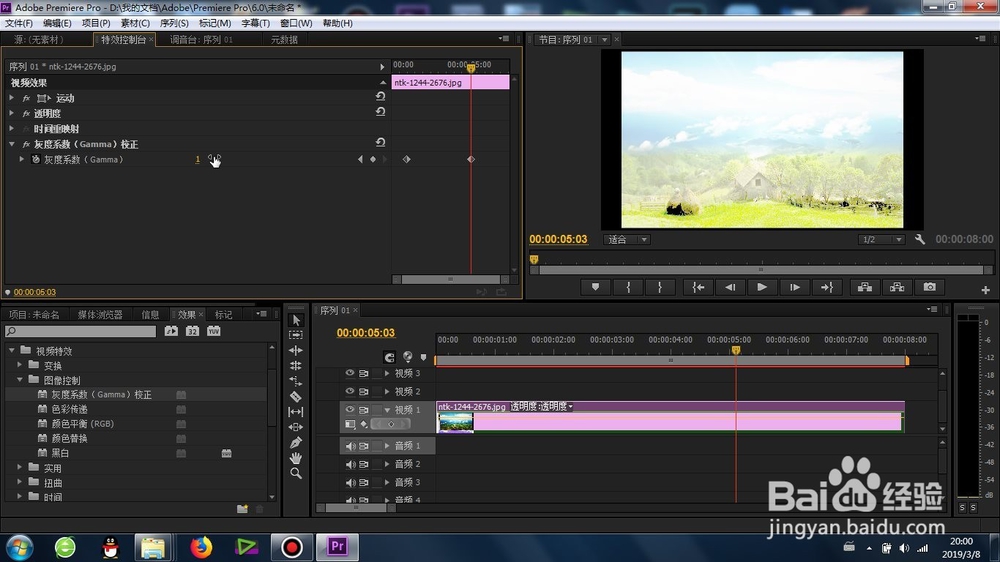
Task: Toggle sync lock on Video 3 track
Action: [364, 373]
